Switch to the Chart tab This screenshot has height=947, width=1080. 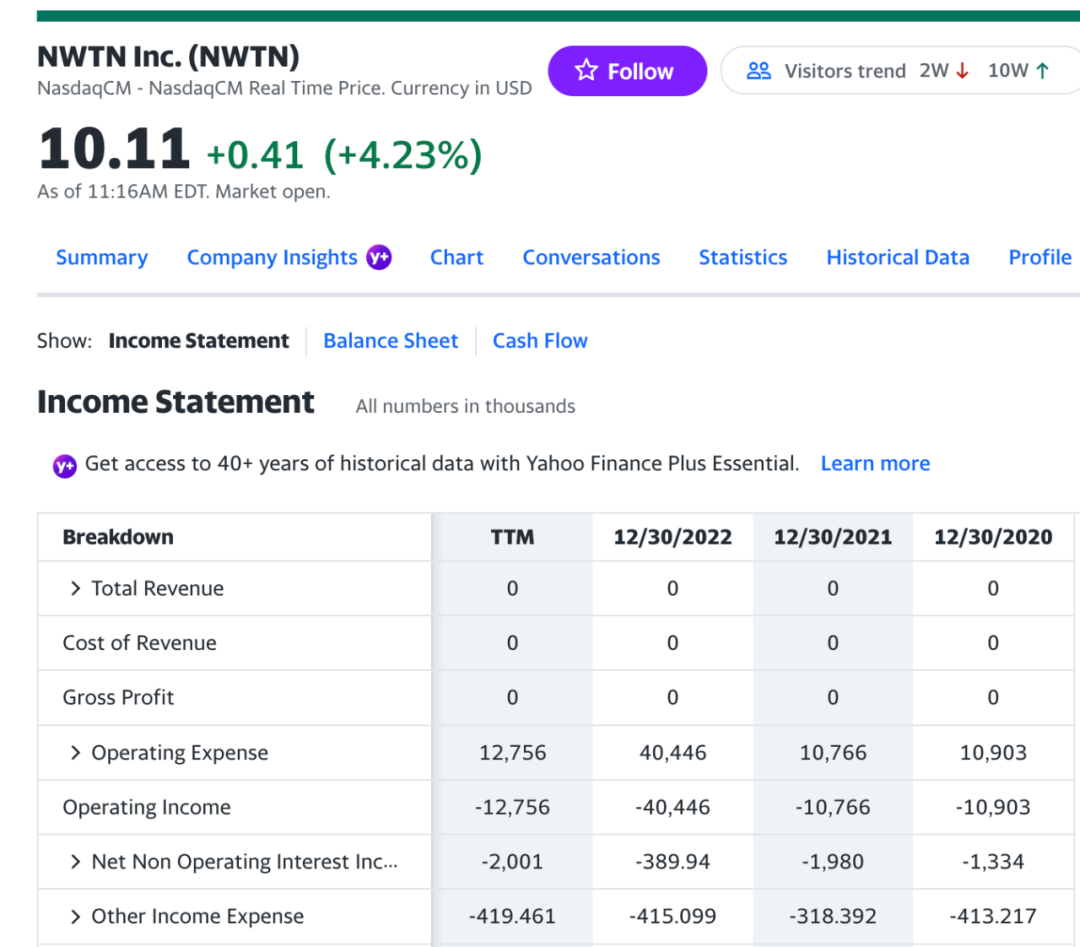pyautogui.click(x=457, y=257)
